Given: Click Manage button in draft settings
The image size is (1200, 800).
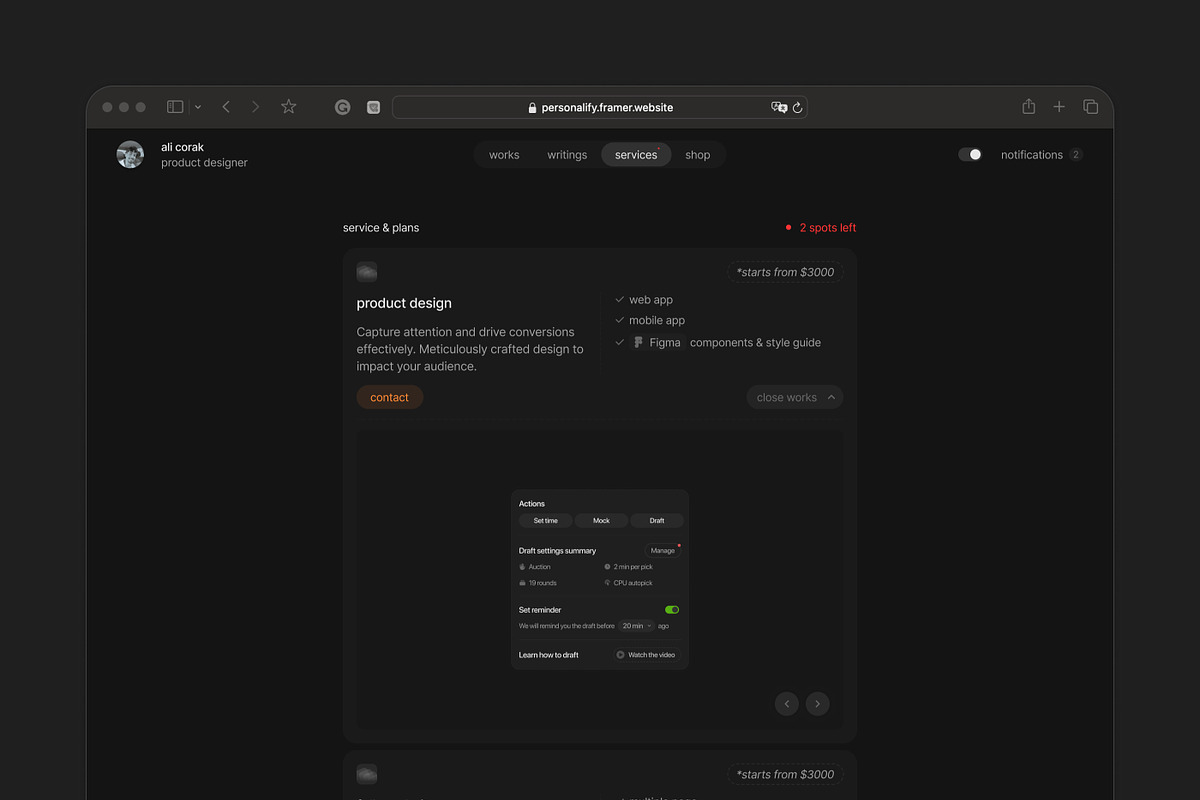Looking at the screenshot, I should pos(663,551).
